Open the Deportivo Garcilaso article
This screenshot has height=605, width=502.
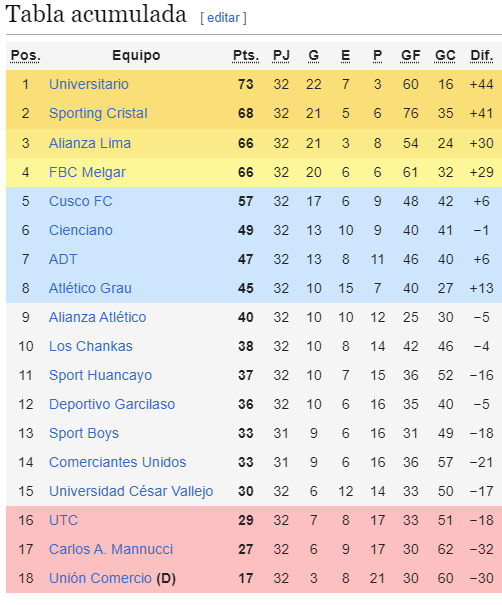(x=112, y=404)
